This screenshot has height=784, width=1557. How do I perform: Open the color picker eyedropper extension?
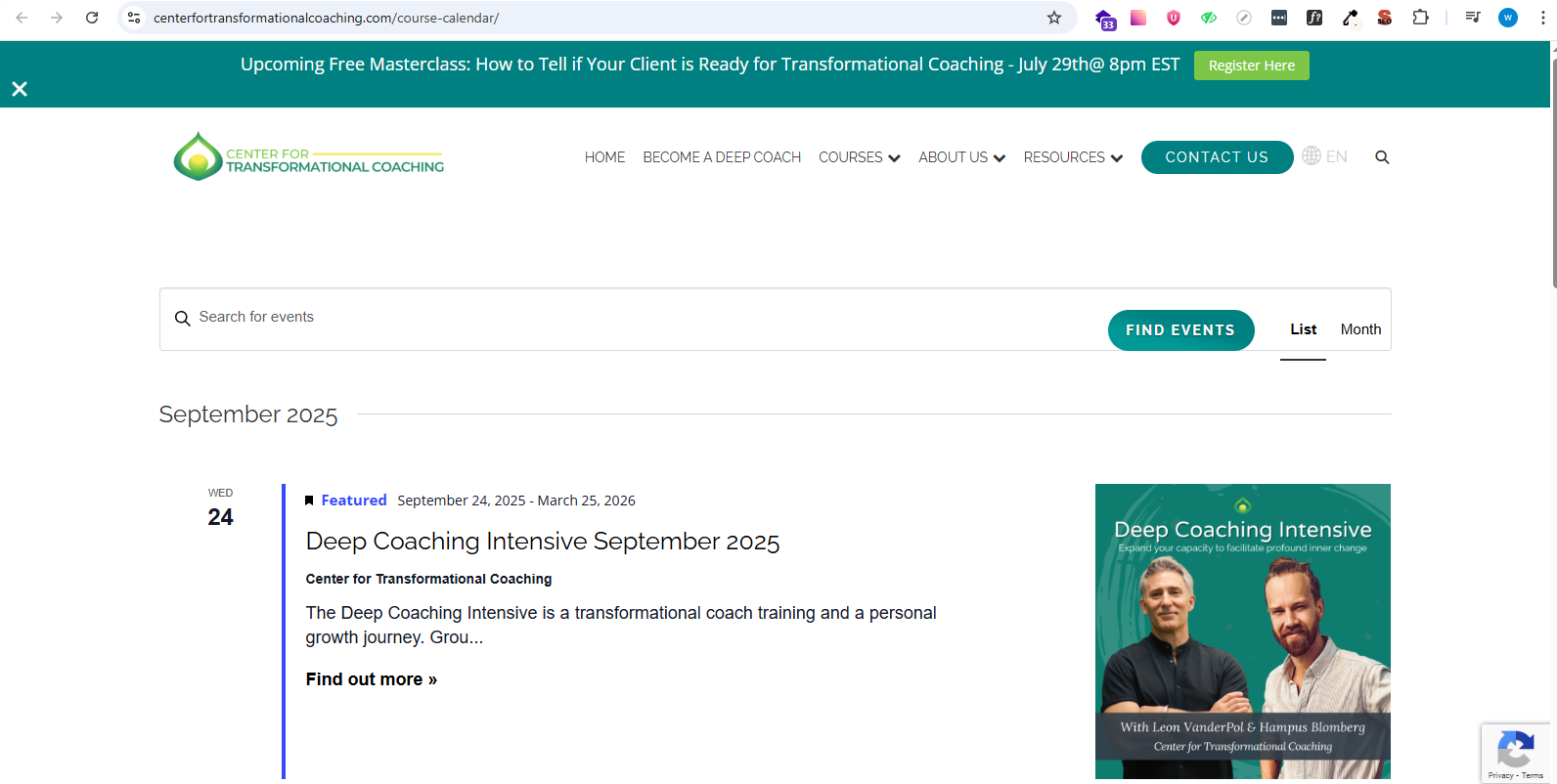1350,18
